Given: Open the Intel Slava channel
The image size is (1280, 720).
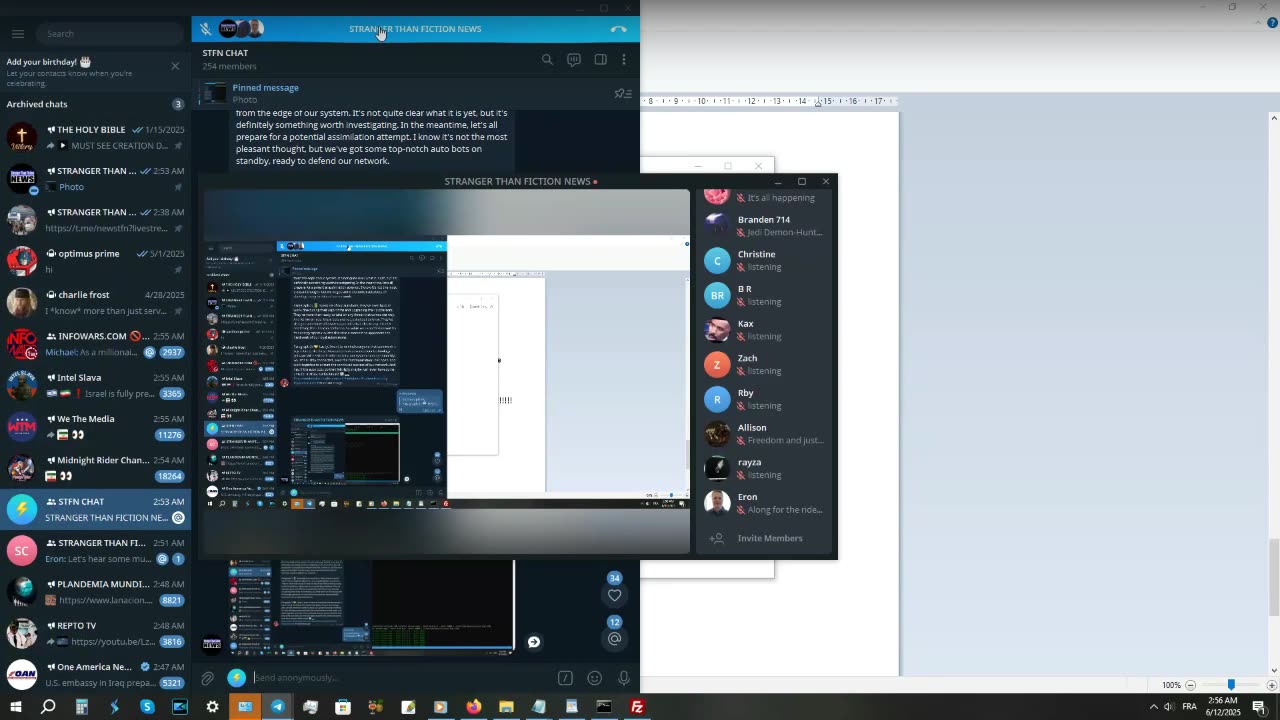Looking at the screenshot, I should click(95, 385).
